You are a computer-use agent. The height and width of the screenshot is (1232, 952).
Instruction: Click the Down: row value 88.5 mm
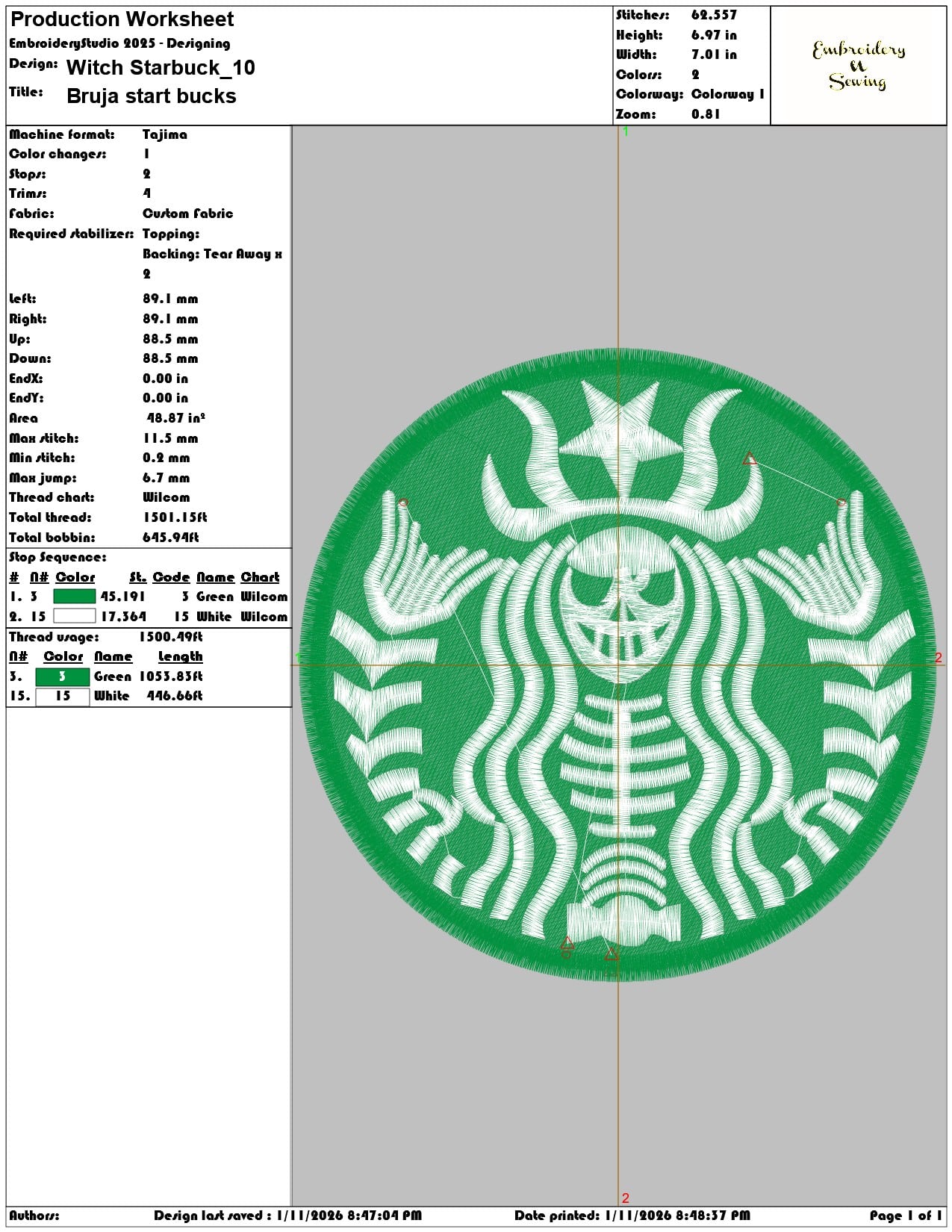click(x=170, y=358)
